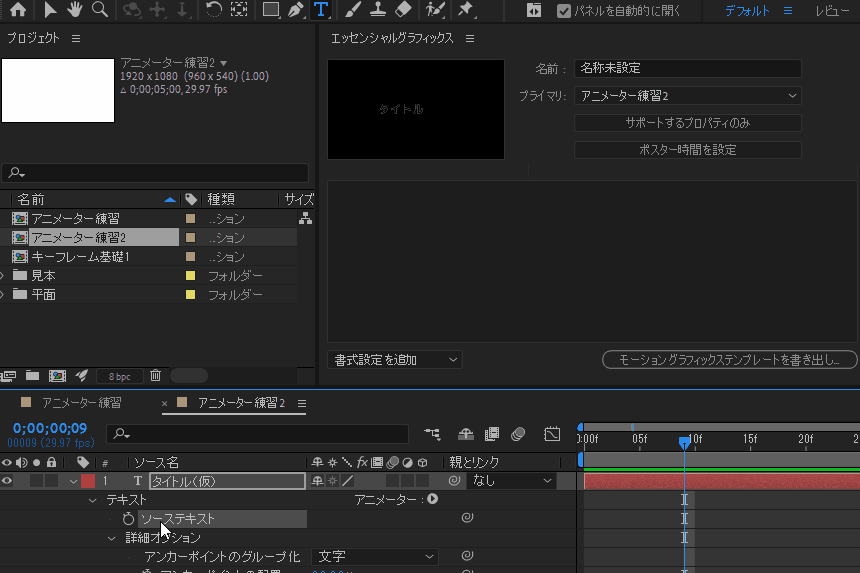The width and height of the screenshot is (860, 573).
Task: Toggle continuously rasterize switch on タイトル(仮) layer
Action: pos(332,481)
